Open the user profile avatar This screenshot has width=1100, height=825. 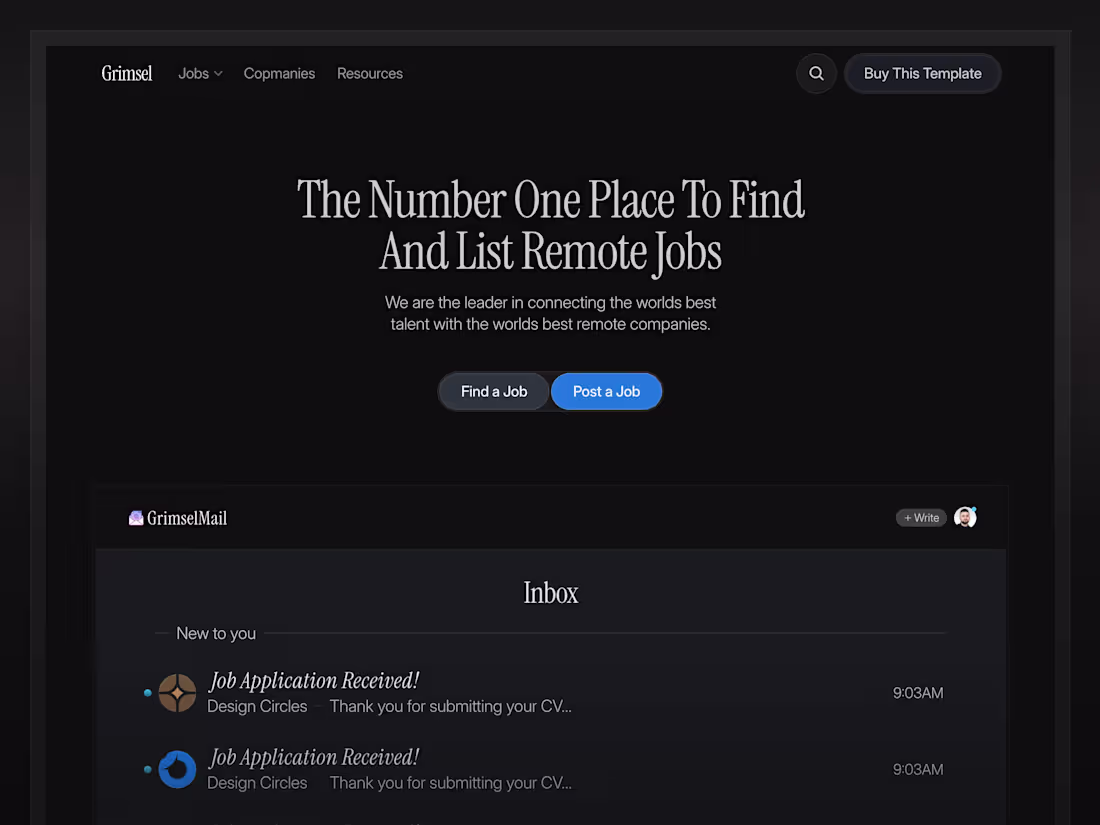[x=965, y=517]
